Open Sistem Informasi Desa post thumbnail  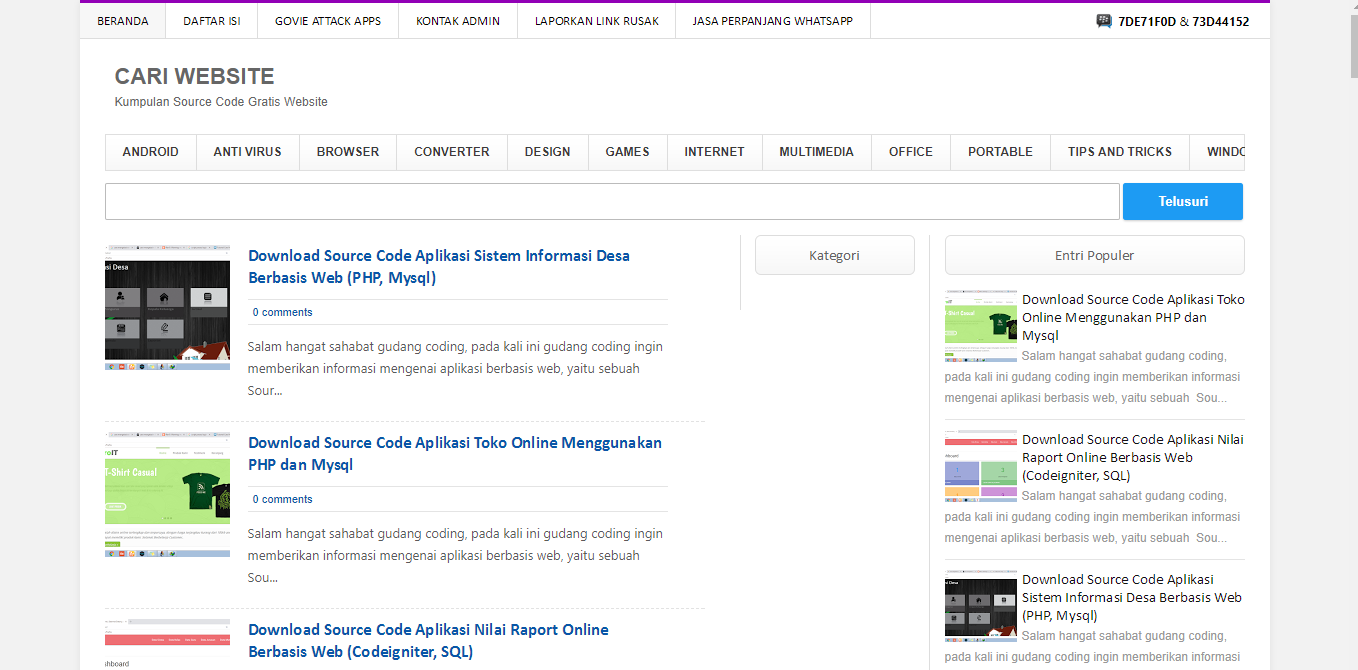(x=167, y=307)
